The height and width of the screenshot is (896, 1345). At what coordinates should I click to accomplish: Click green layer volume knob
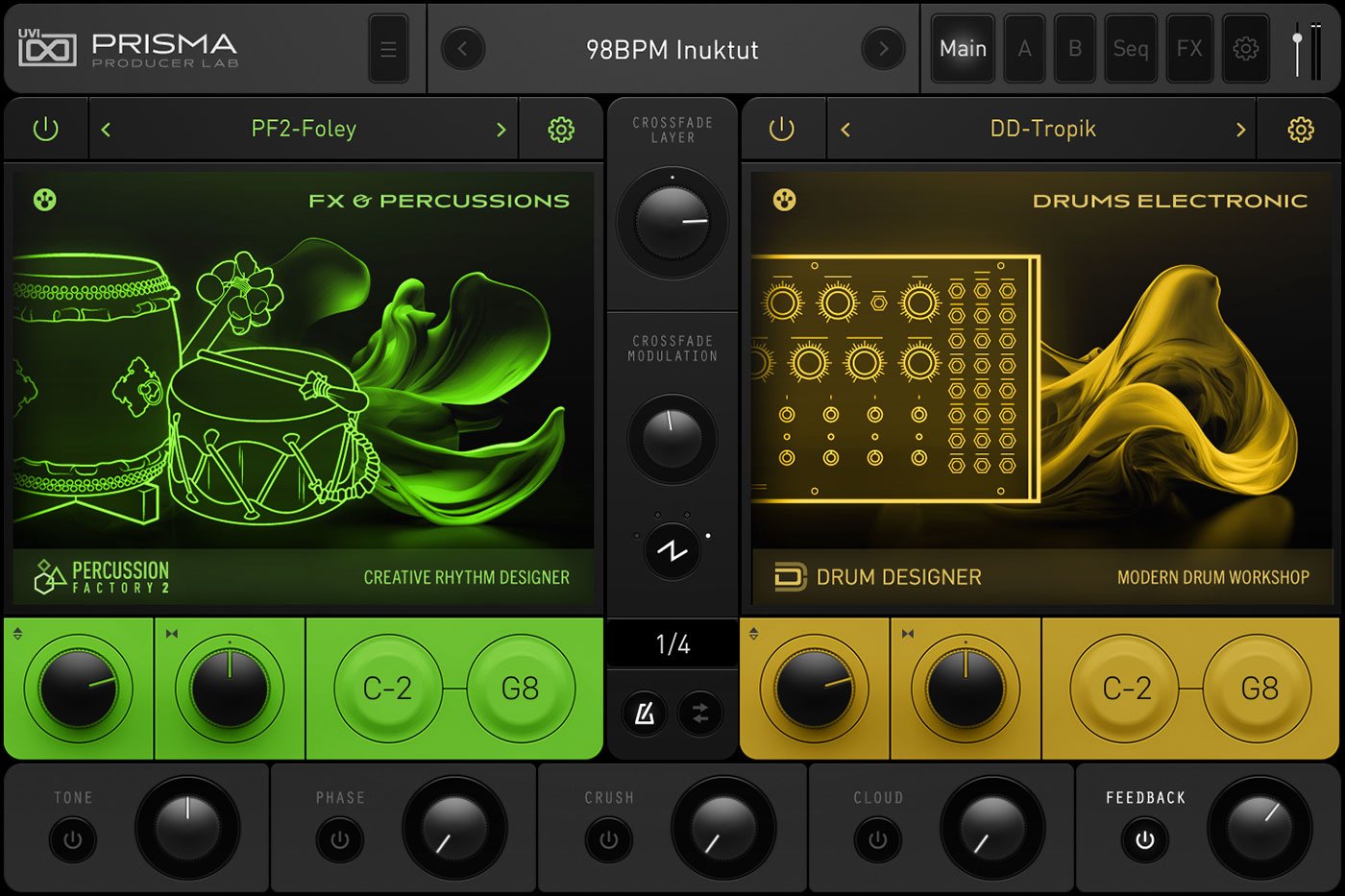coord(78,689)
